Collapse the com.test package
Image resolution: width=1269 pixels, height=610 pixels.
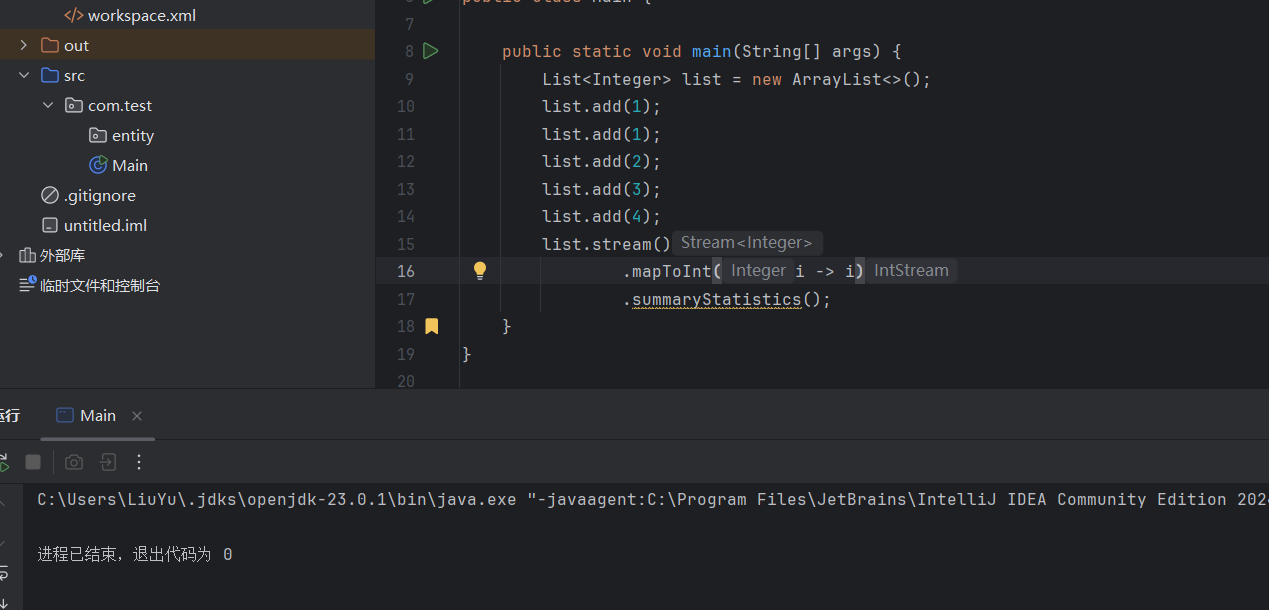click(48, 104)
